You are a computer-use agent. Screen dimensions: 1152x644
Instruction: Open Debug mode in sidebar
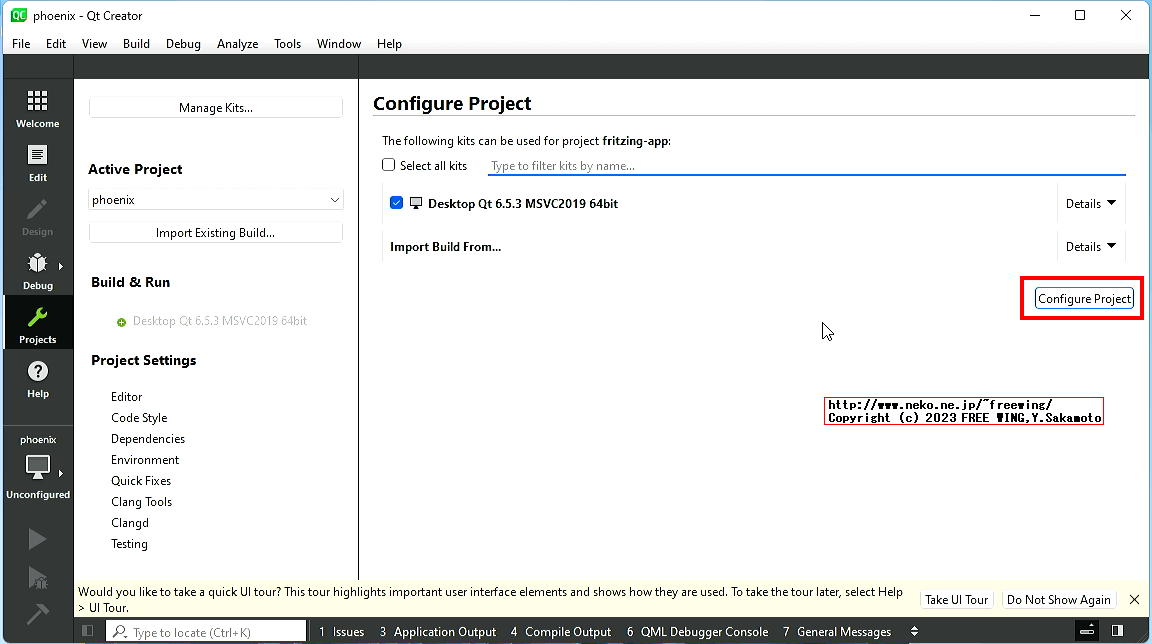pos(37,271)
